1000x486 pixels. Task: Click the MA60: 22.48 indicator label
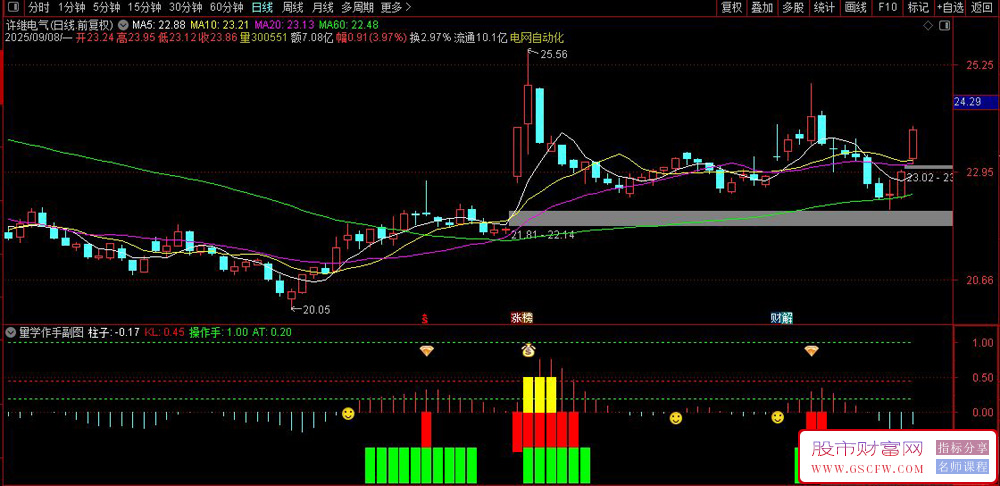coord(348,26)
